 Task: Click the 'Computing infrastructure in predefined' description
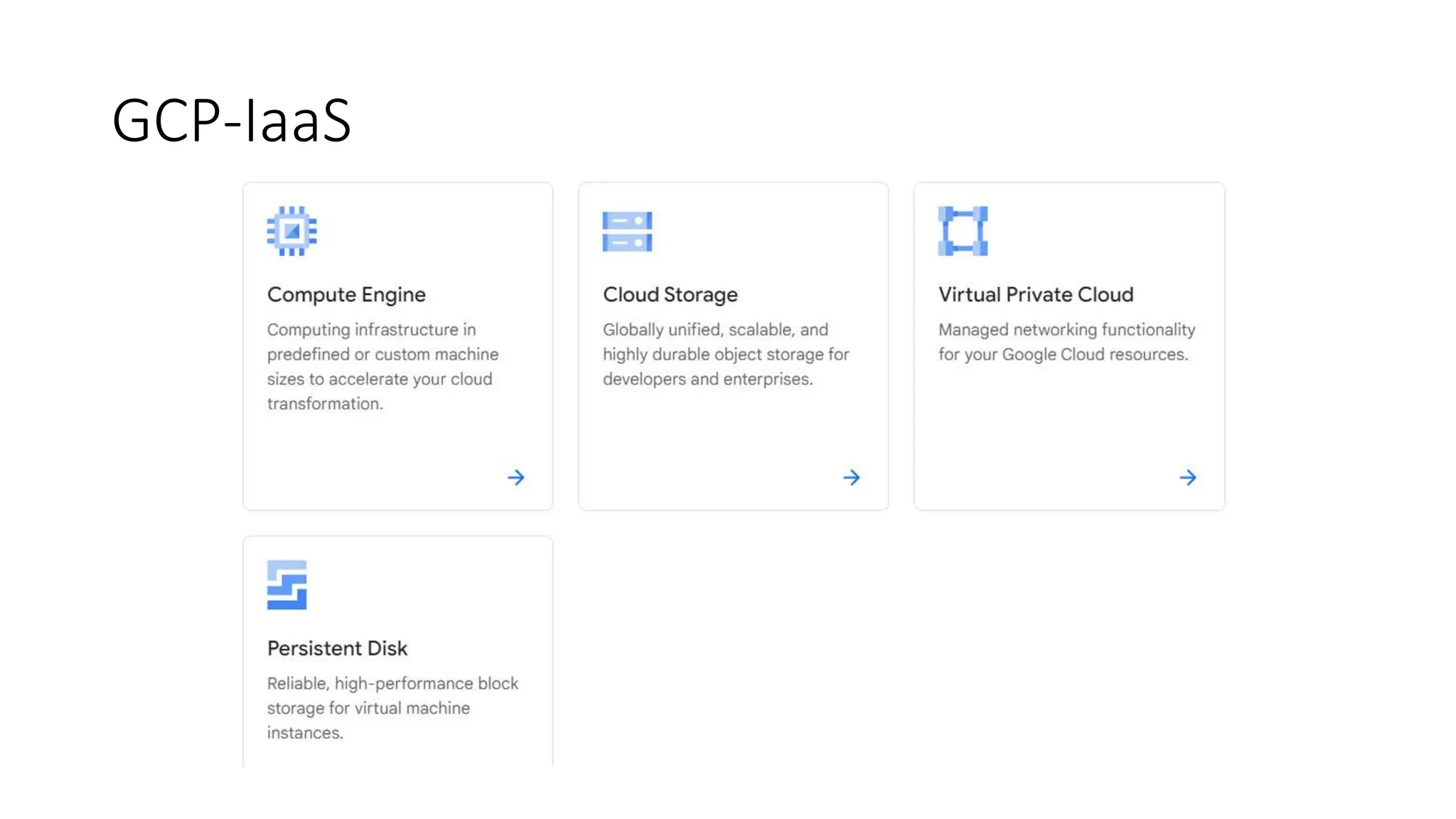[x=382, y=367]
